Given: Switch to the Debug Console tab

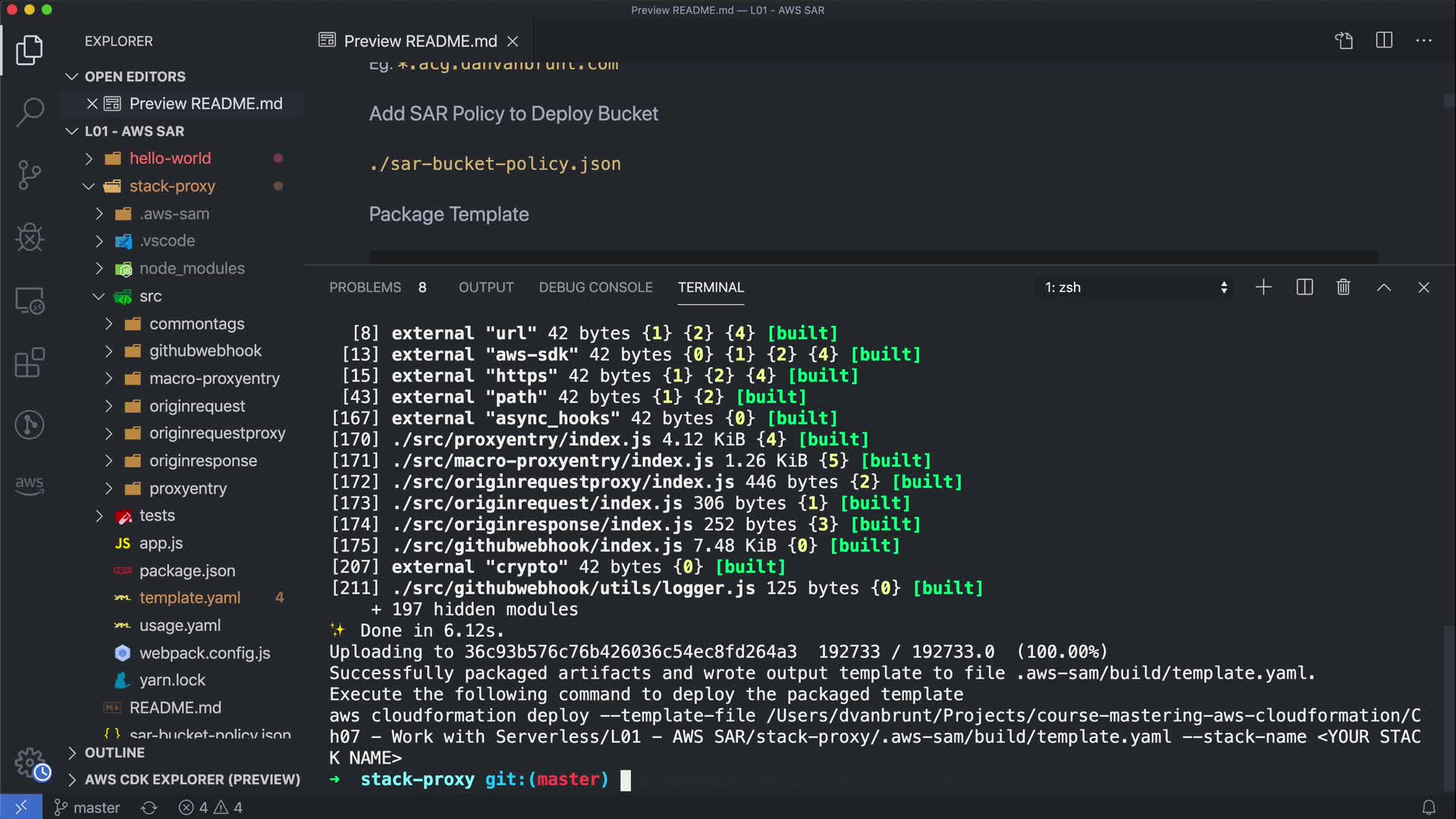Looking at the screenshot, I should click(595, 287).
